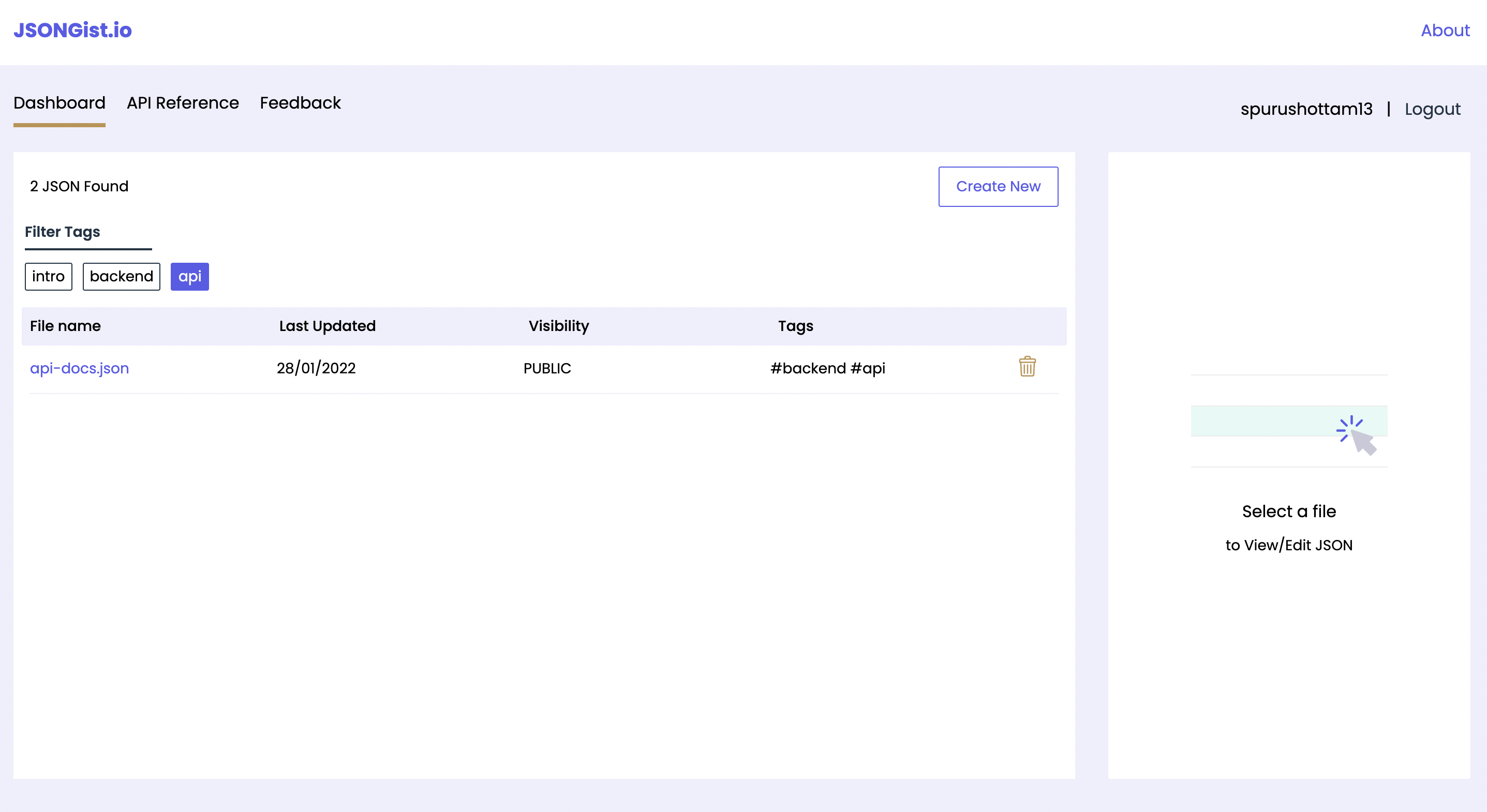Screen dimensions: 1487x812
Task: Click the Tags column header
Action: [795, 325]
